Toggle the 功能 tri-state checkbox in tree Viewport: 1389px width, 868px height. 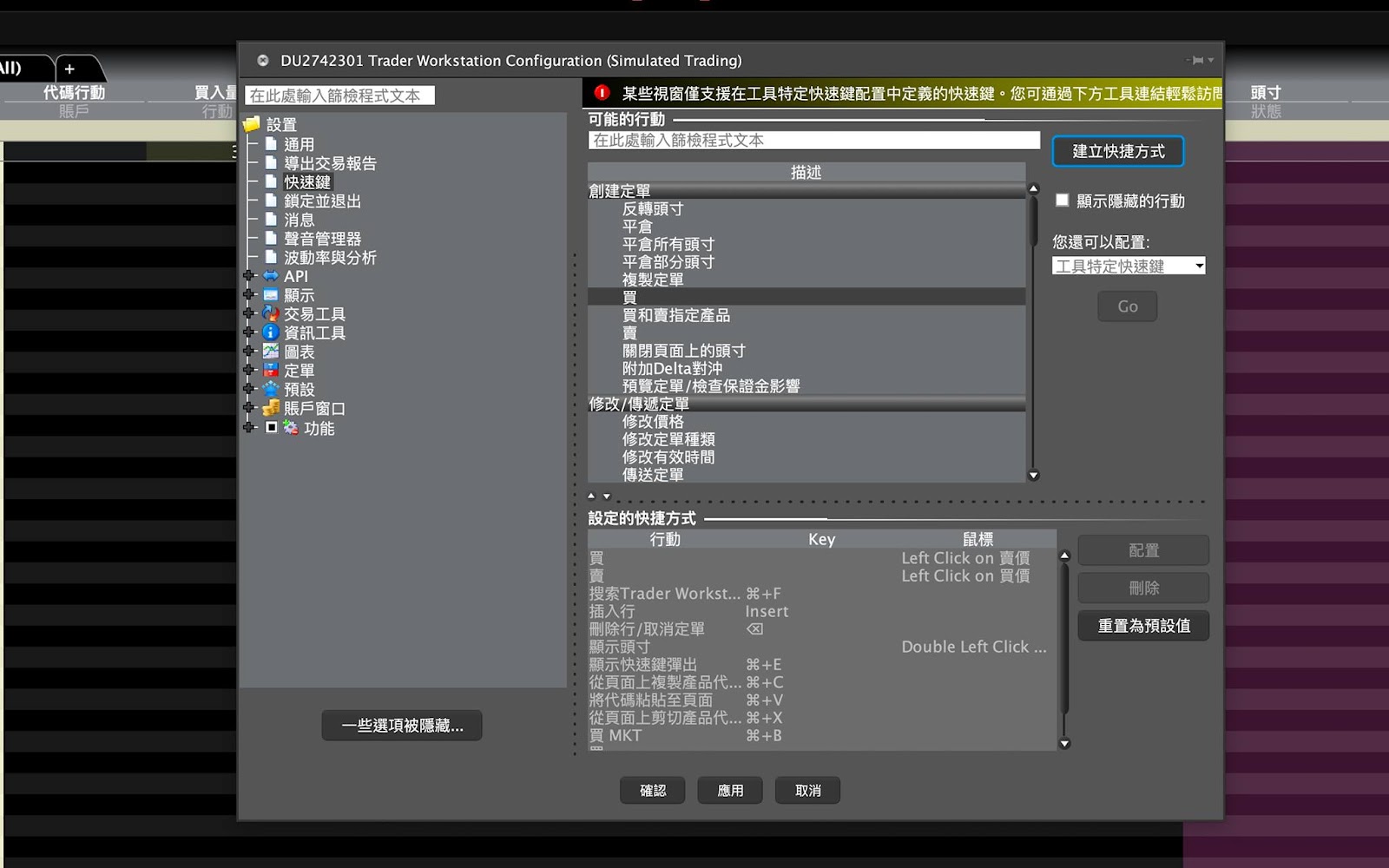point(271,427)
